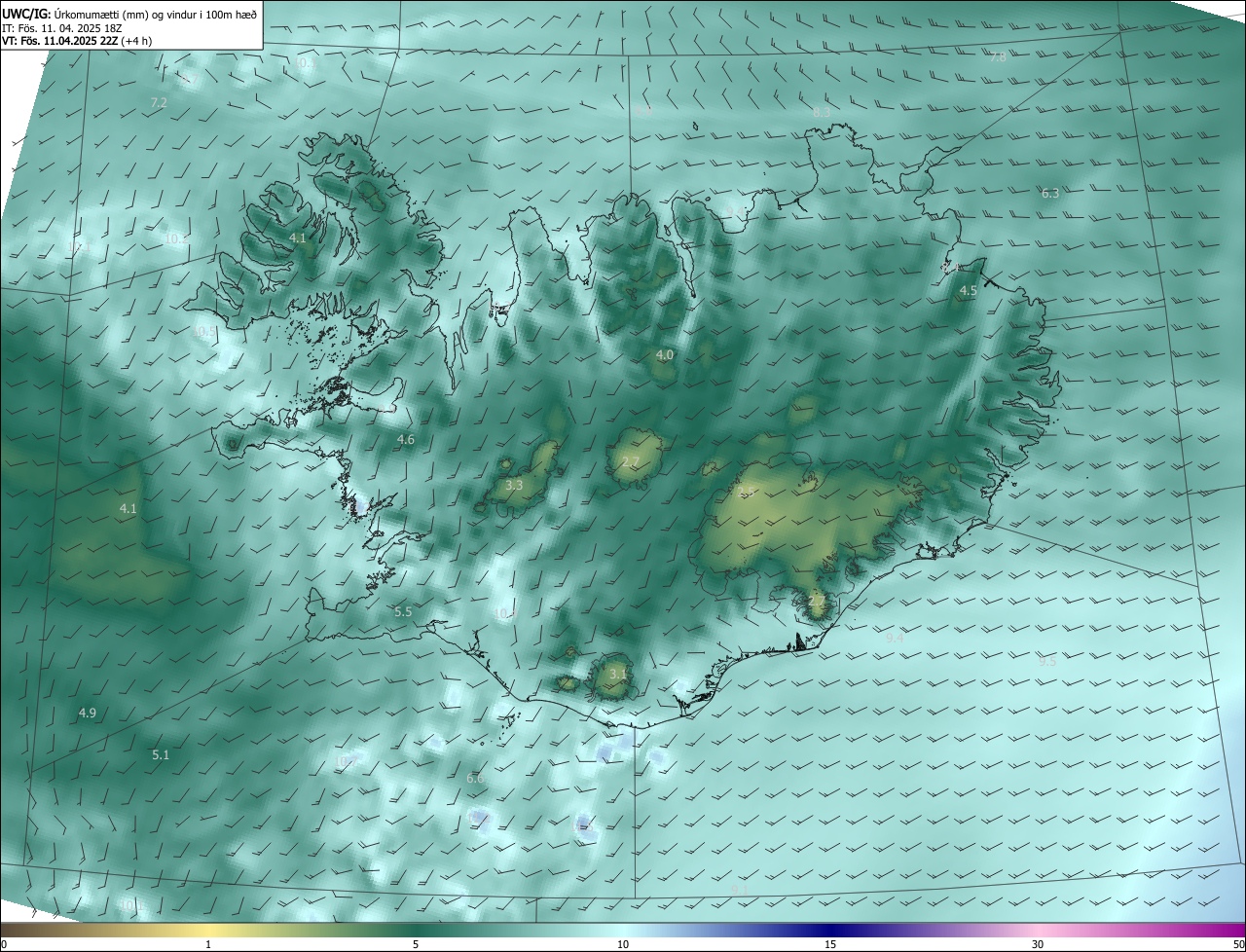The height and width of the screenshot is (952, 1246).
Task: Click the 9.4 value label on map
Action: tap(895, 639)
